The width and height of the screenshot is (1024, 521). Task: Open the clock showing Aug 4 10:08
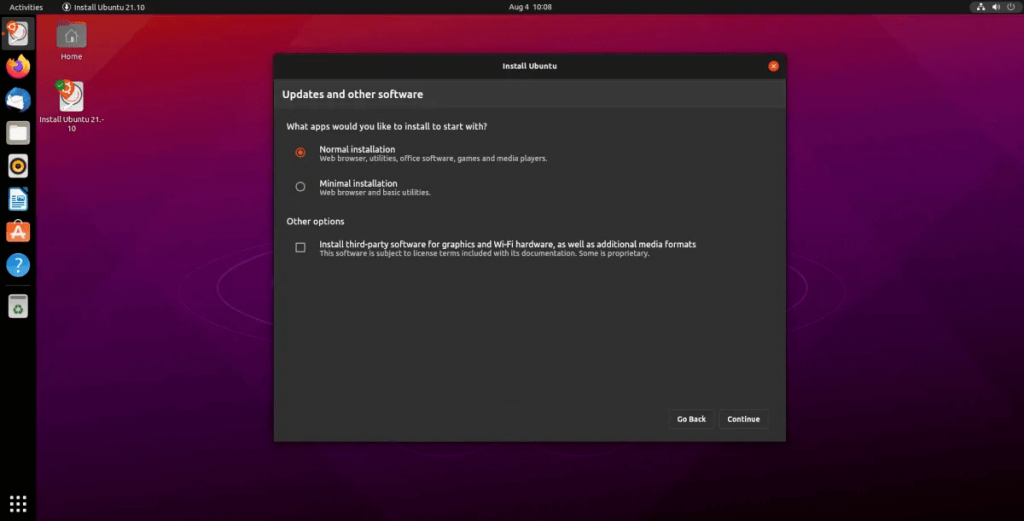click(x=530, y=7)
